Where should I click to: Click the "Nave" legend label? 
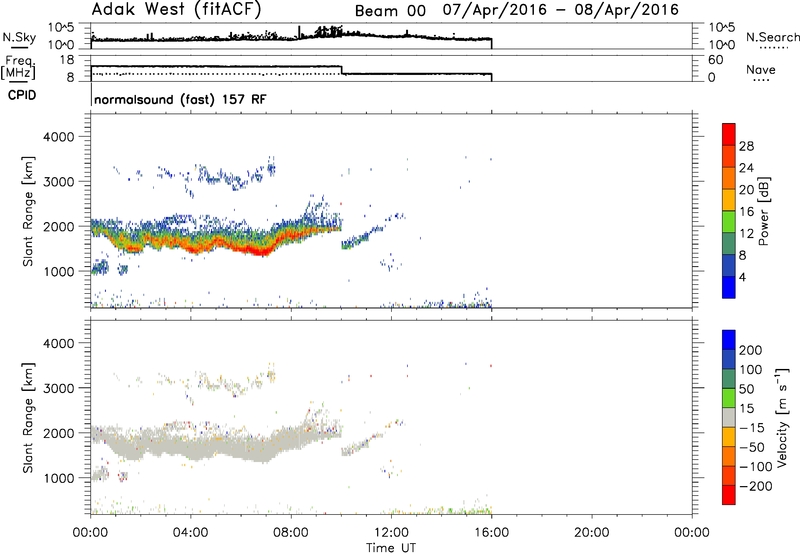pos(761,69)
